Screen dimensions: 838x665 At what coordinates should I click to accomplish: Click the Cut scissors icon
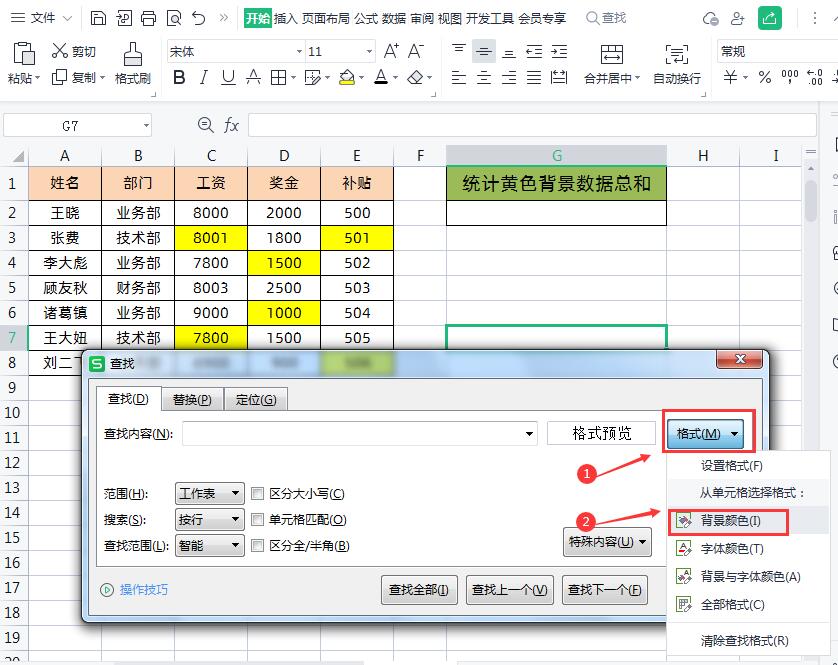pos(59,51)
